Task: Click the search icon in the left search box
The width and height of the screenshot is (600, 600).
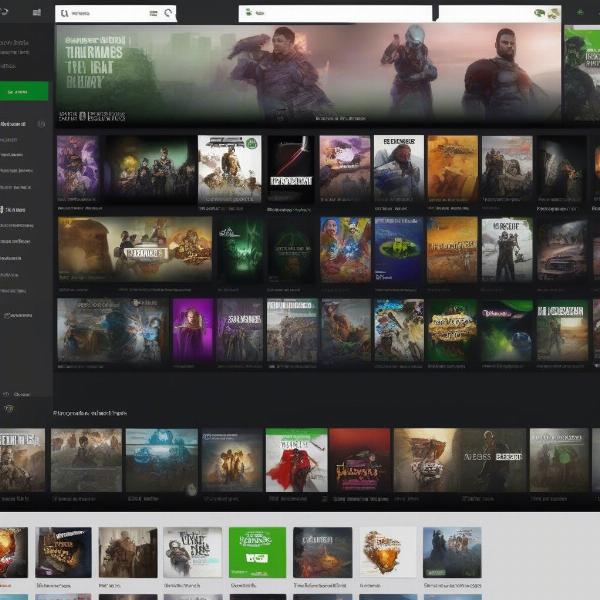Action: tap(64, 13)
